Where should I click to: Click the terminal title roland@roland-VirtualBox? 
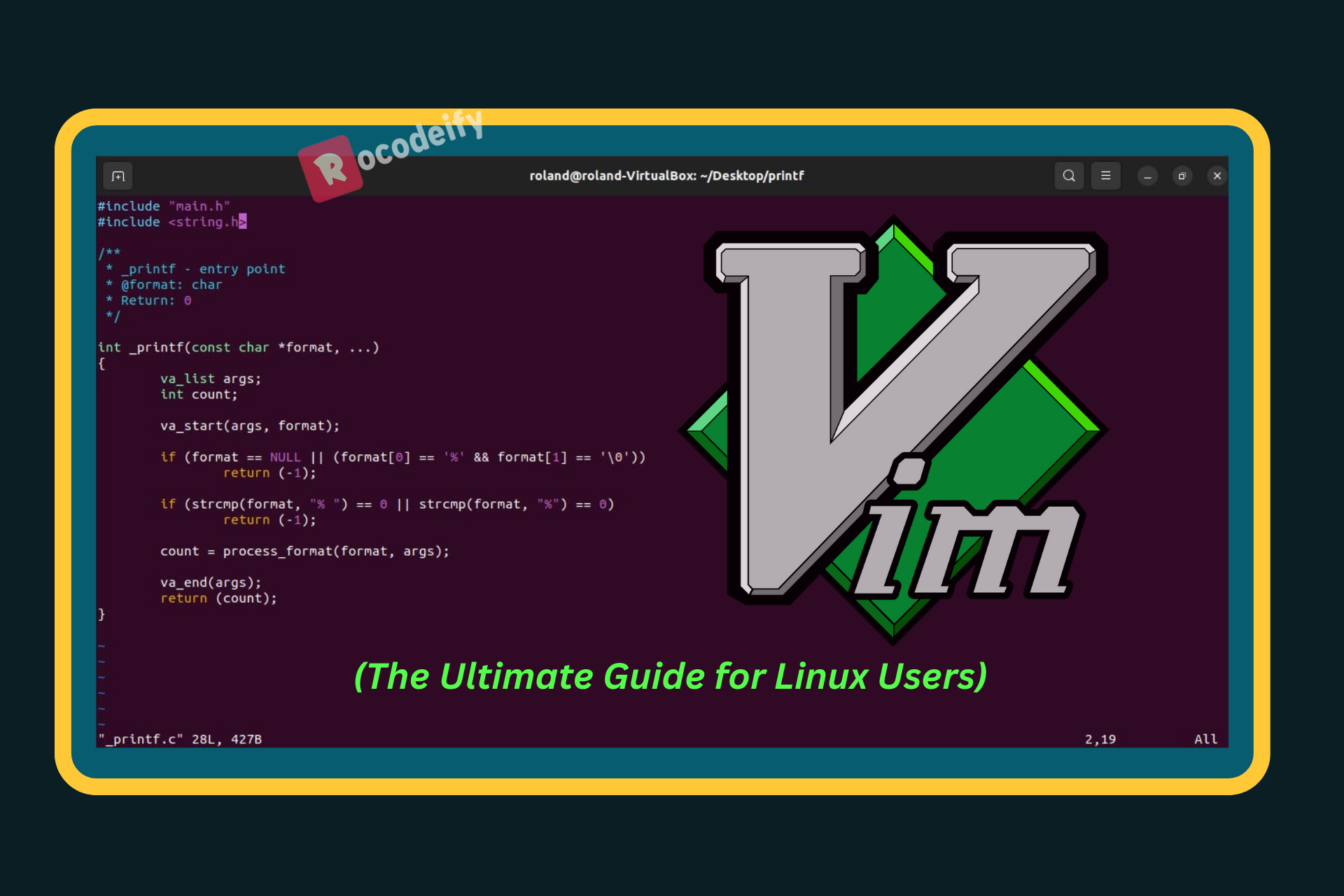point(666,176)
